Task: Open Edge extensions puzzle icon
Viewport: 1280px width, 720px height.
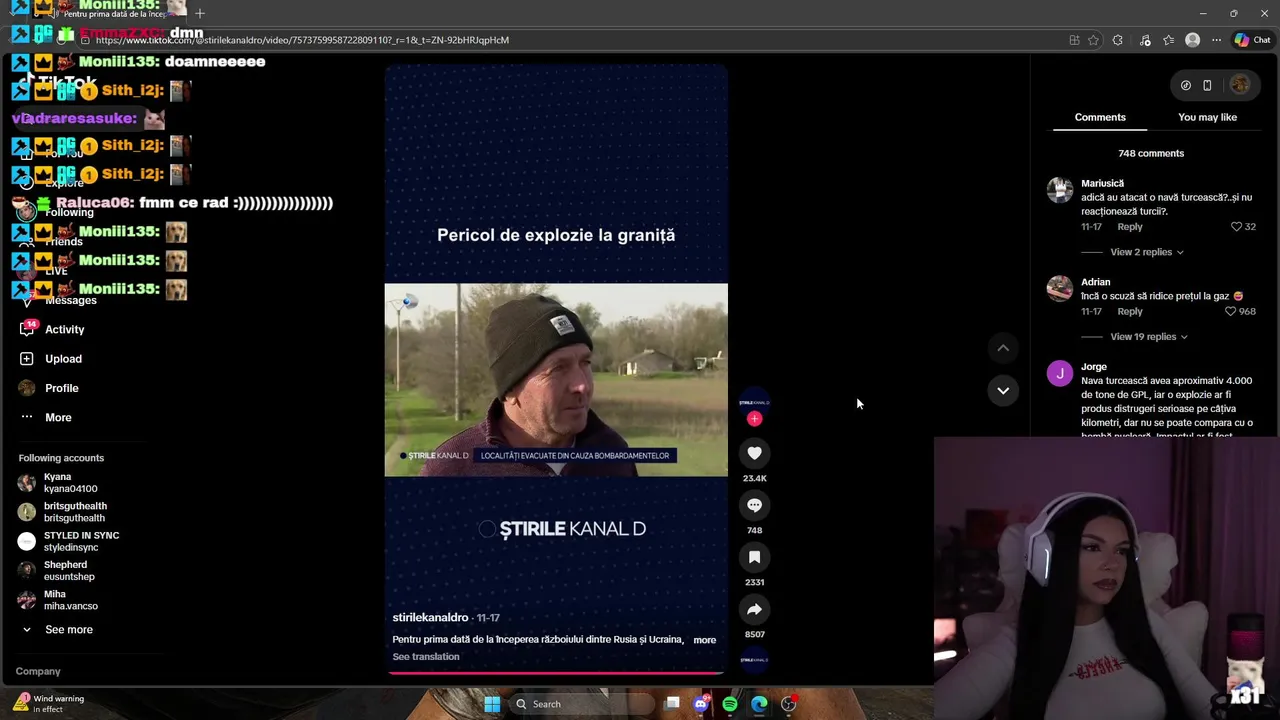Action: click(1118, 40)
